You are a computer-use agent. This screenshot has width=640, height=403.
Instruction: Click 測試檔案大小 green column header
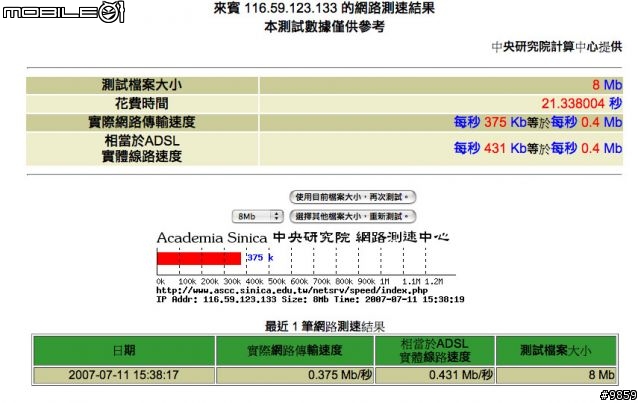556,350
